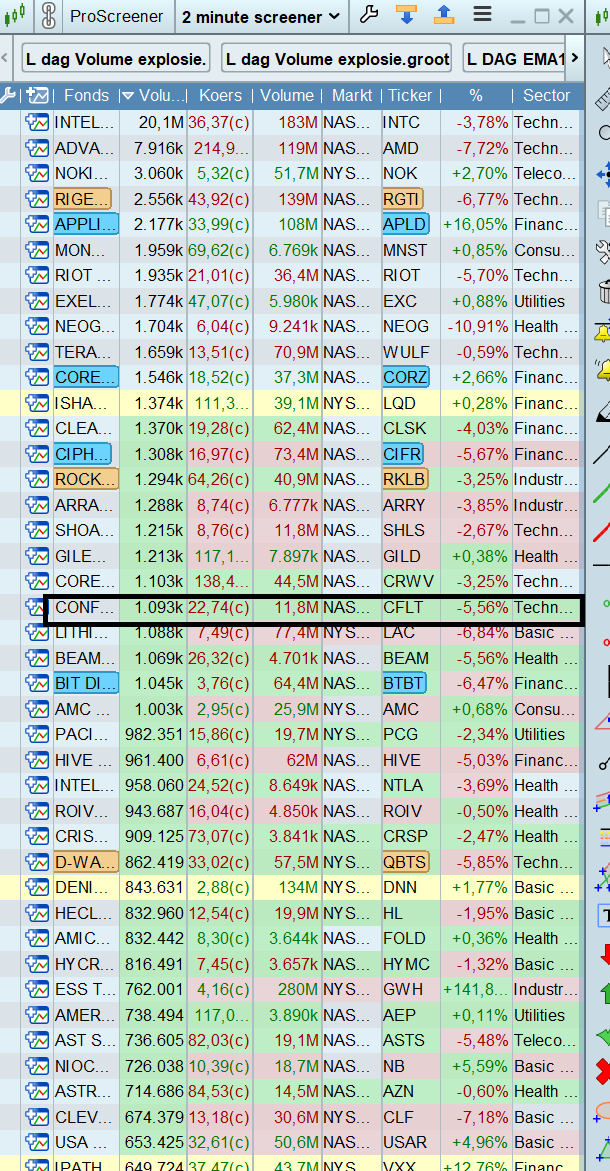Screen dimensions: 610x1171
Task: Select the ruler measure tool in side toolbar
Action: click(x=603, y=99)
